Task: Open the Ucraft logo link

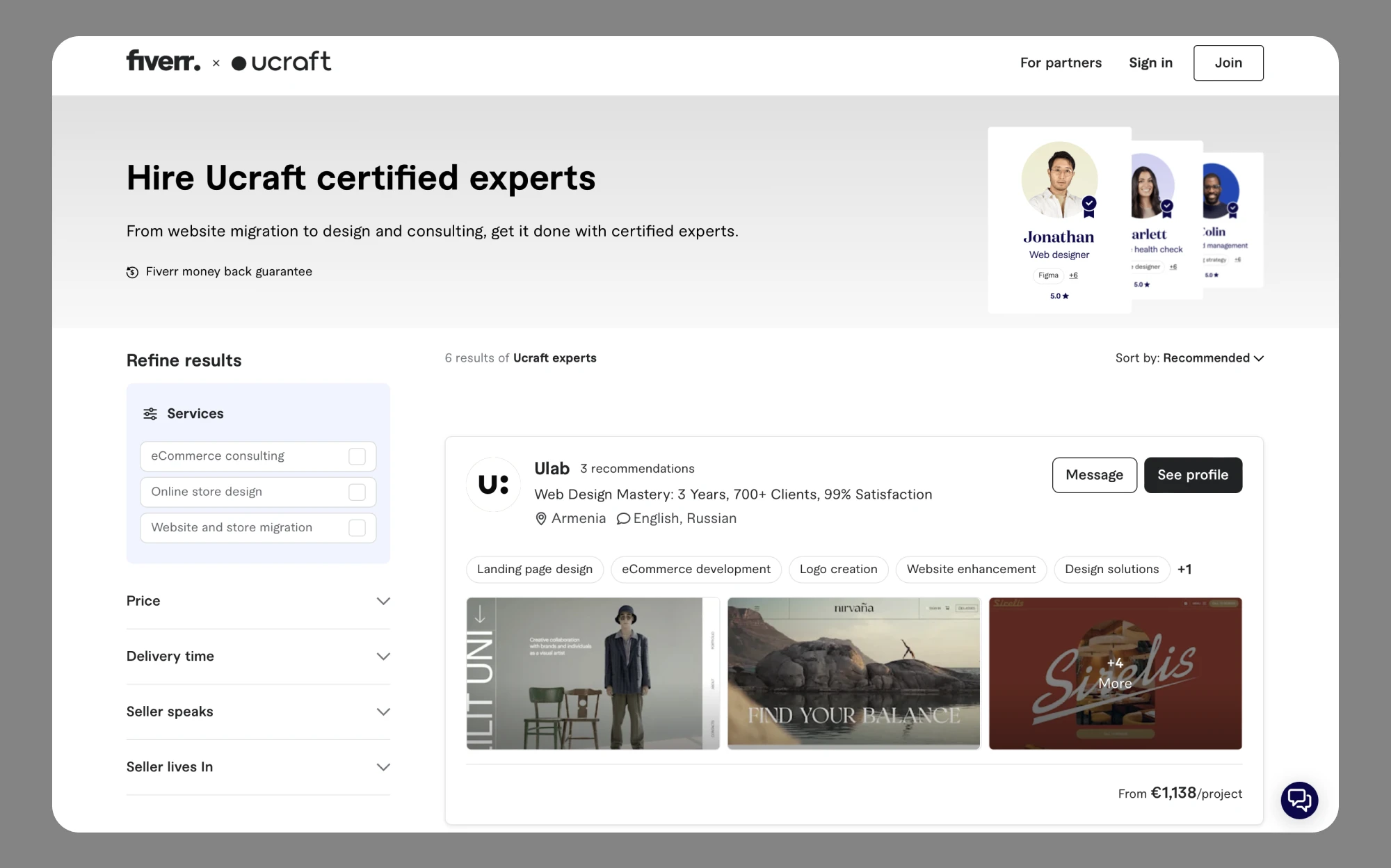Action: (x=281, y=62)
